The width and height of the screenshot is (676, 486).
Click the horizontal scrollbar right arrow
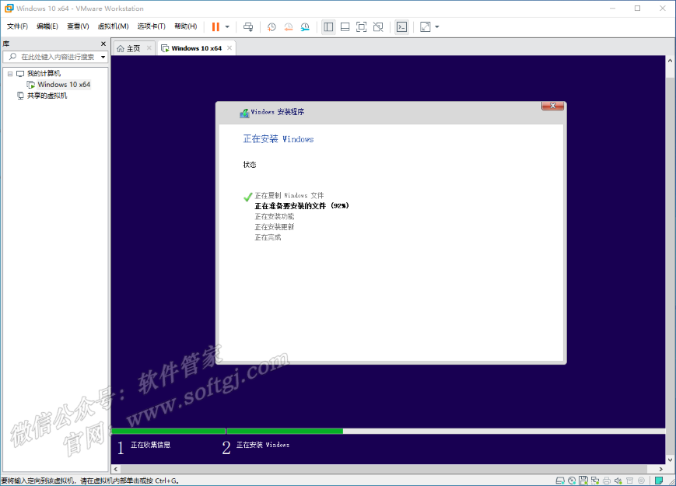pos(661,469)
